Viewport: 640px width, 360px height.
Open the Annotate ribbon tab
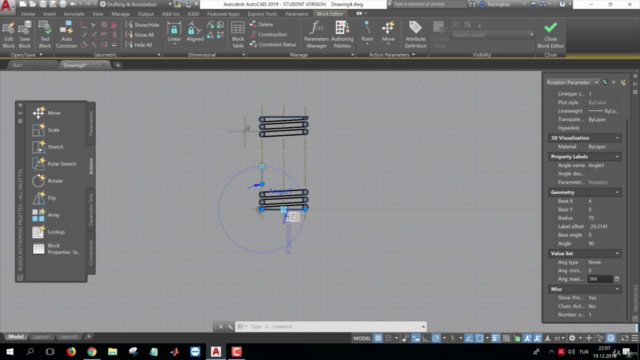click(74, 14)
